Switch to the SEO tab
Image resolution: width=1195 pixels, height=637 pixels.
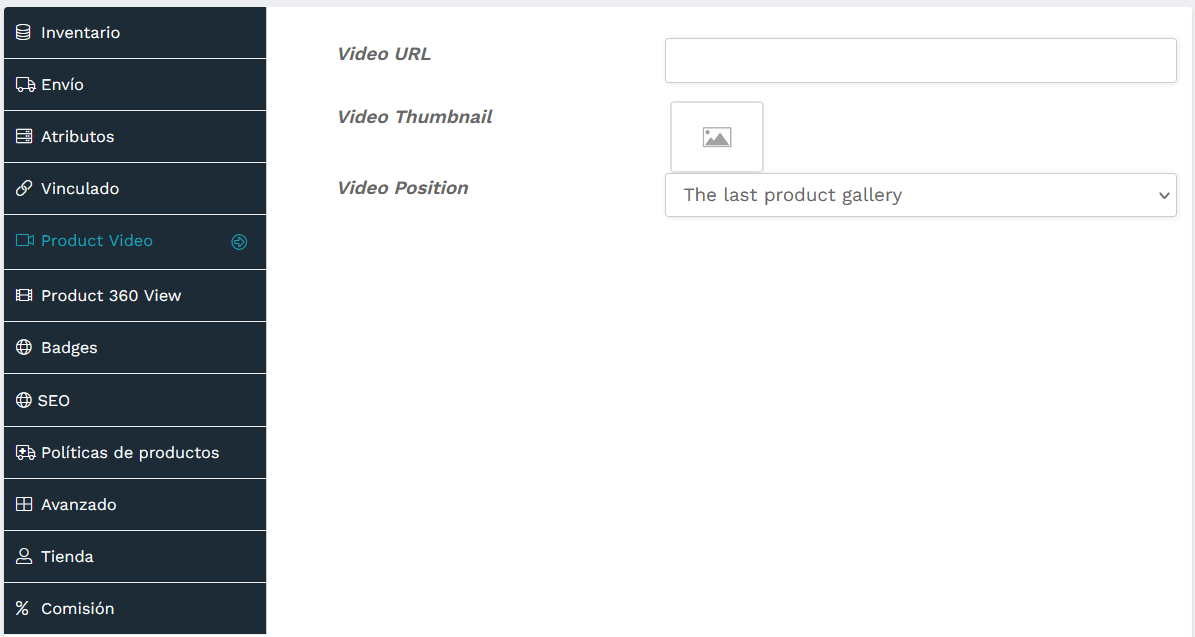[55, 400]
